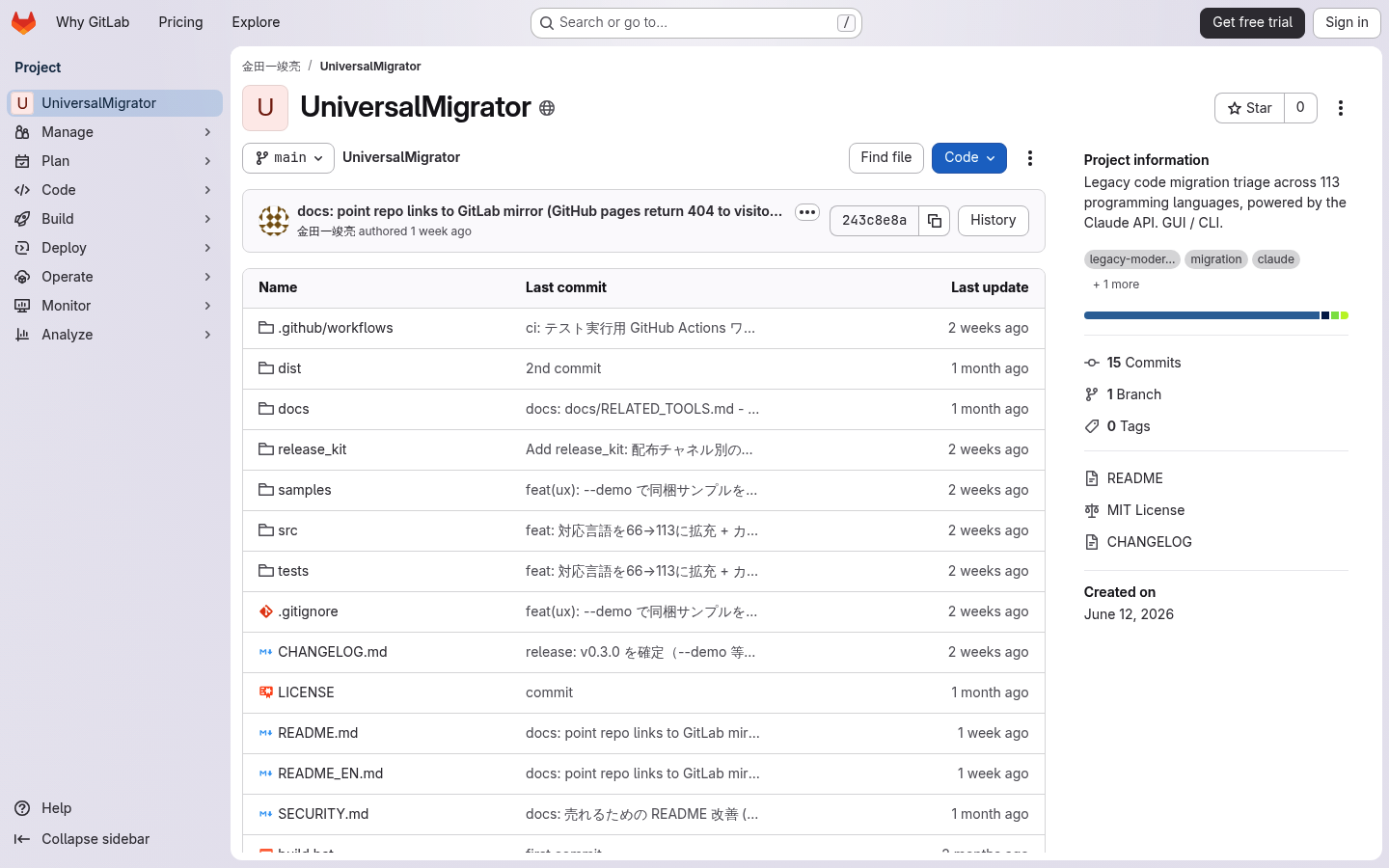Click the MIT License scale icon
Screen dimensions: 1389x868
(1092, 510)
